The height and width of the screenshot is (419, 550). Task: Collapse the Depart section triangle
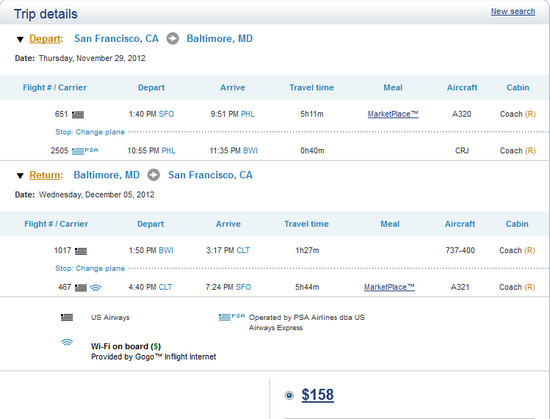coord(20,39)
